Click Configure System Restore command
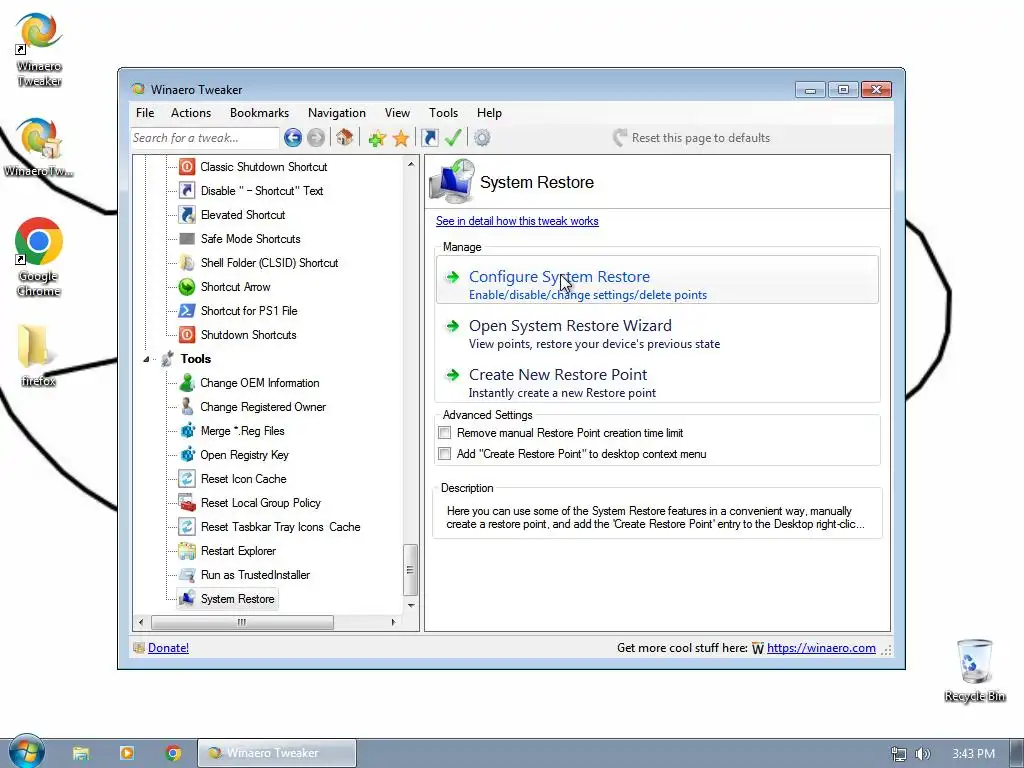The width and height of the screenshot is (1024, 768). (x=657, y=279)
